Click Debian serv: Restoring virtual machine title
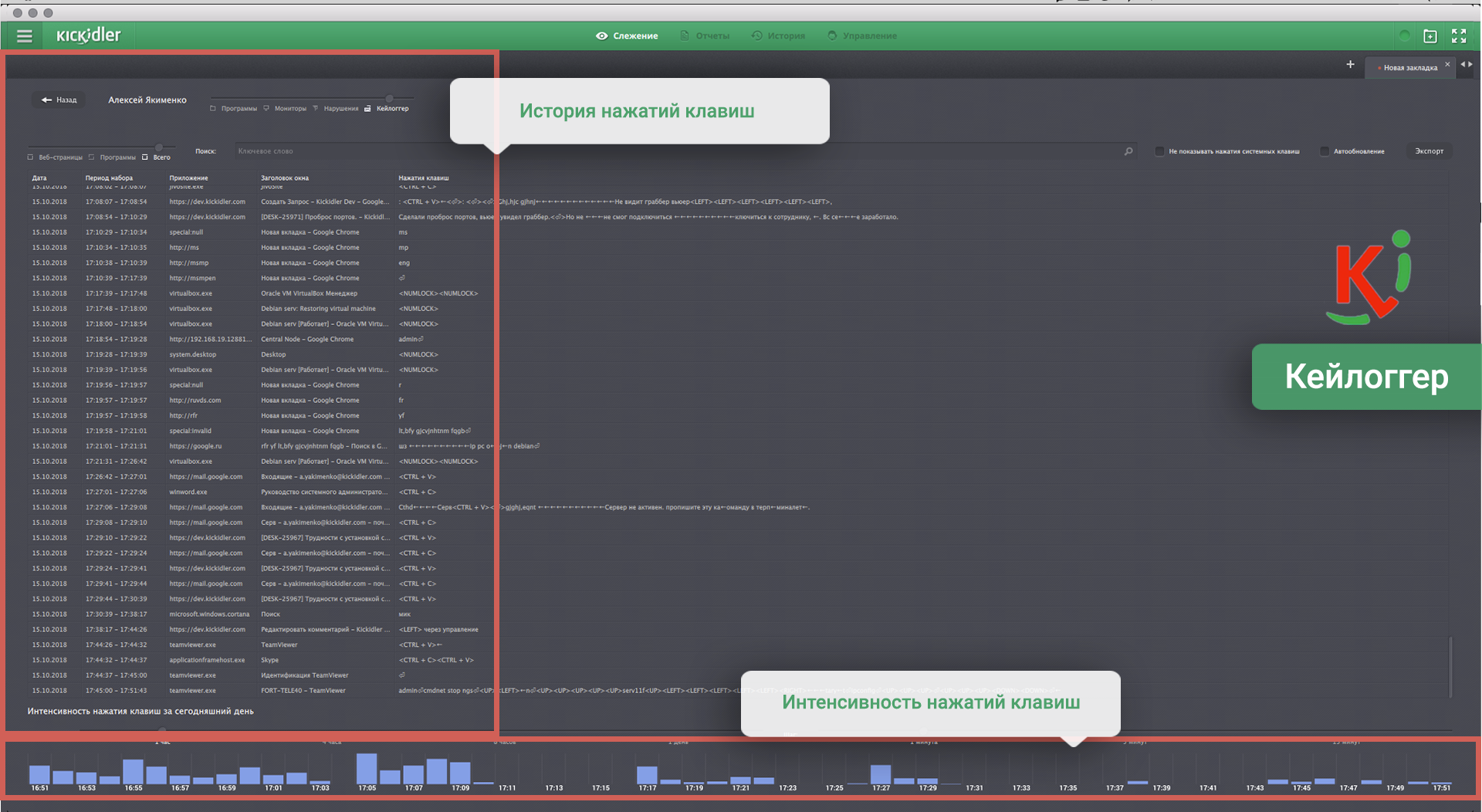Viewport: 1482px width, 812px height. click(x=318, y=309)
